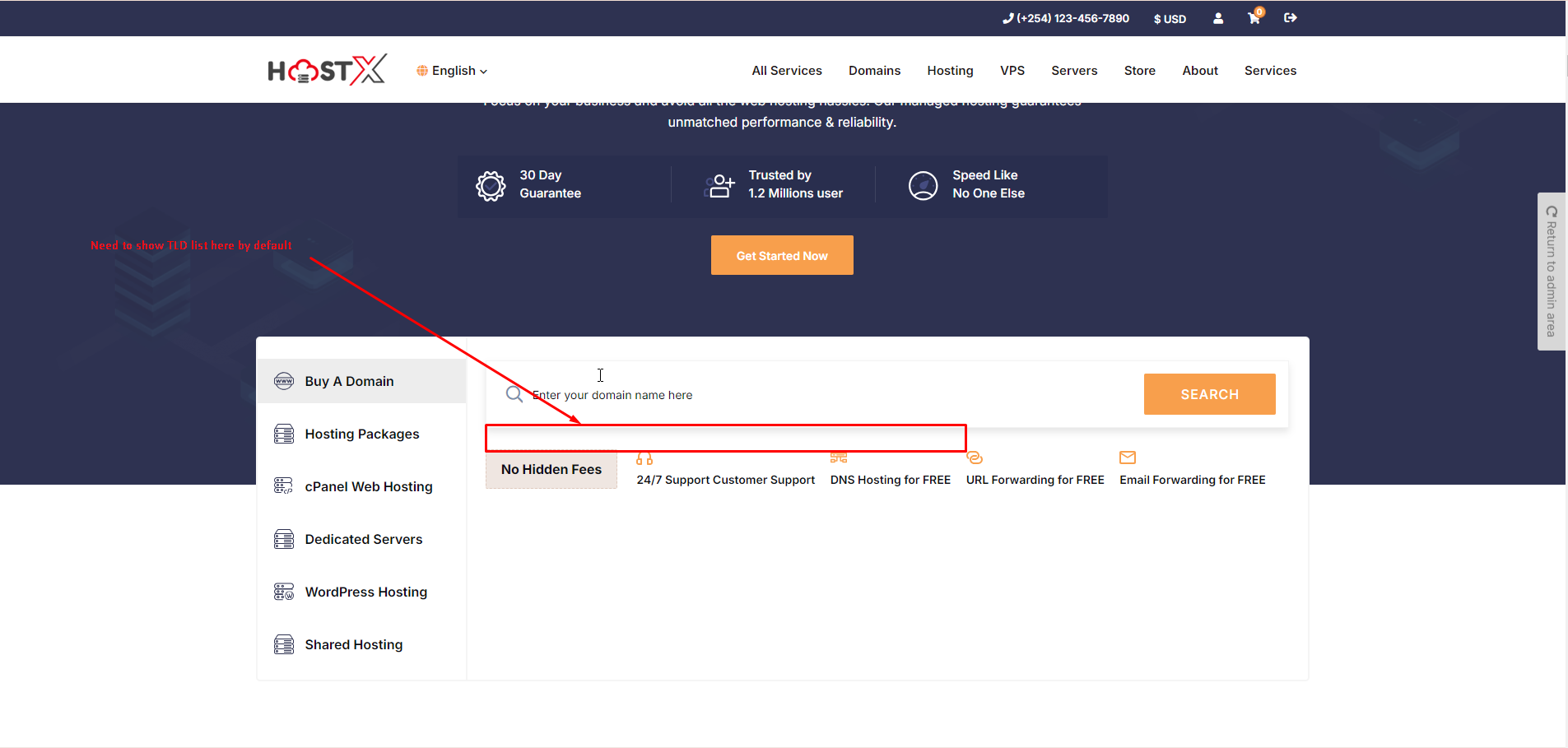Switch to the Hosting Packages tab
Image resolution: width=1568 pixels, height=748 pixels.
click(x=362, y=434)
